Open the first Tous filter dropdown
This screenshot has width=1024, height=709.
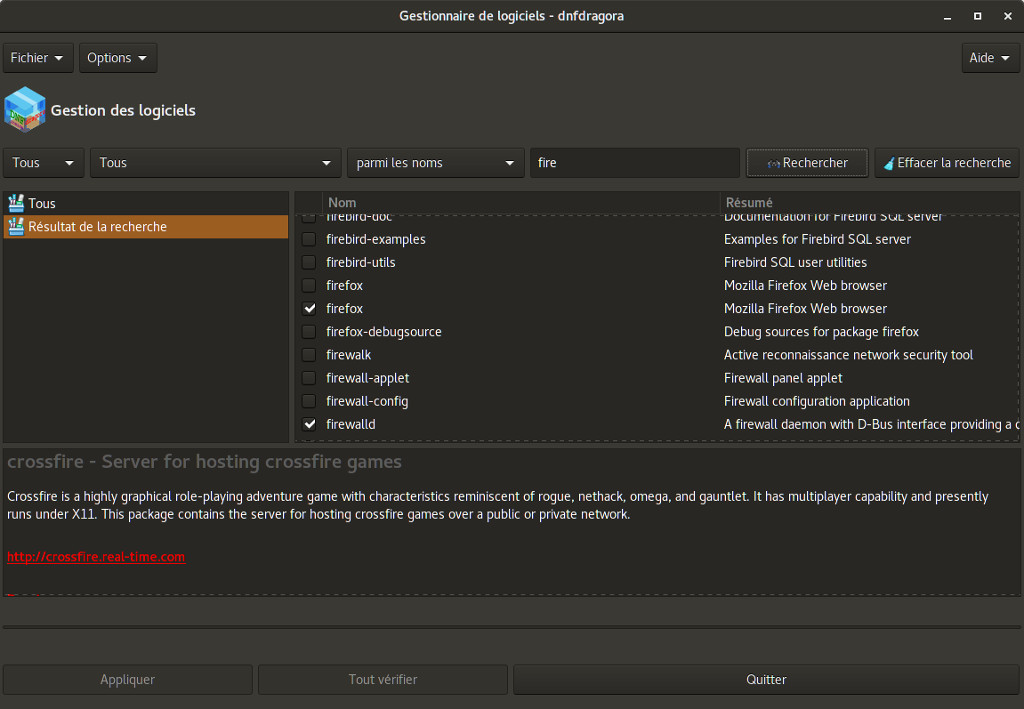point(44,163)
